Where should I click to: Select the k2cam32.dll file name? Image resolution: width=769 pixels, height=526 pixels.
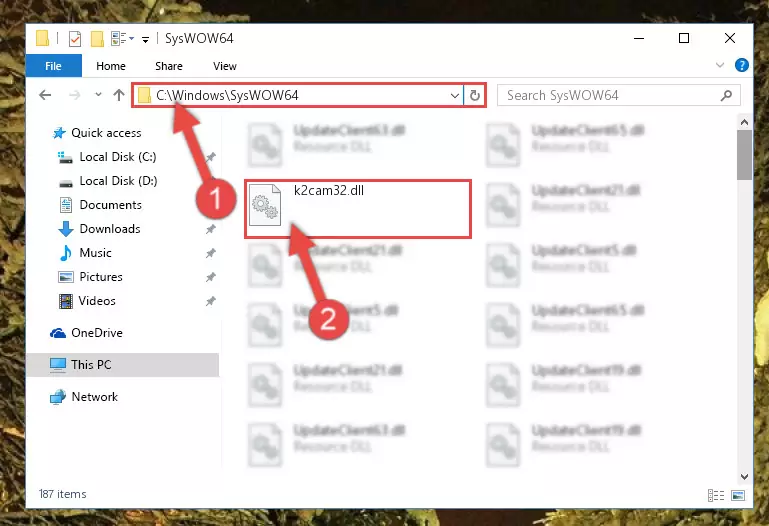tap(329, 191)
